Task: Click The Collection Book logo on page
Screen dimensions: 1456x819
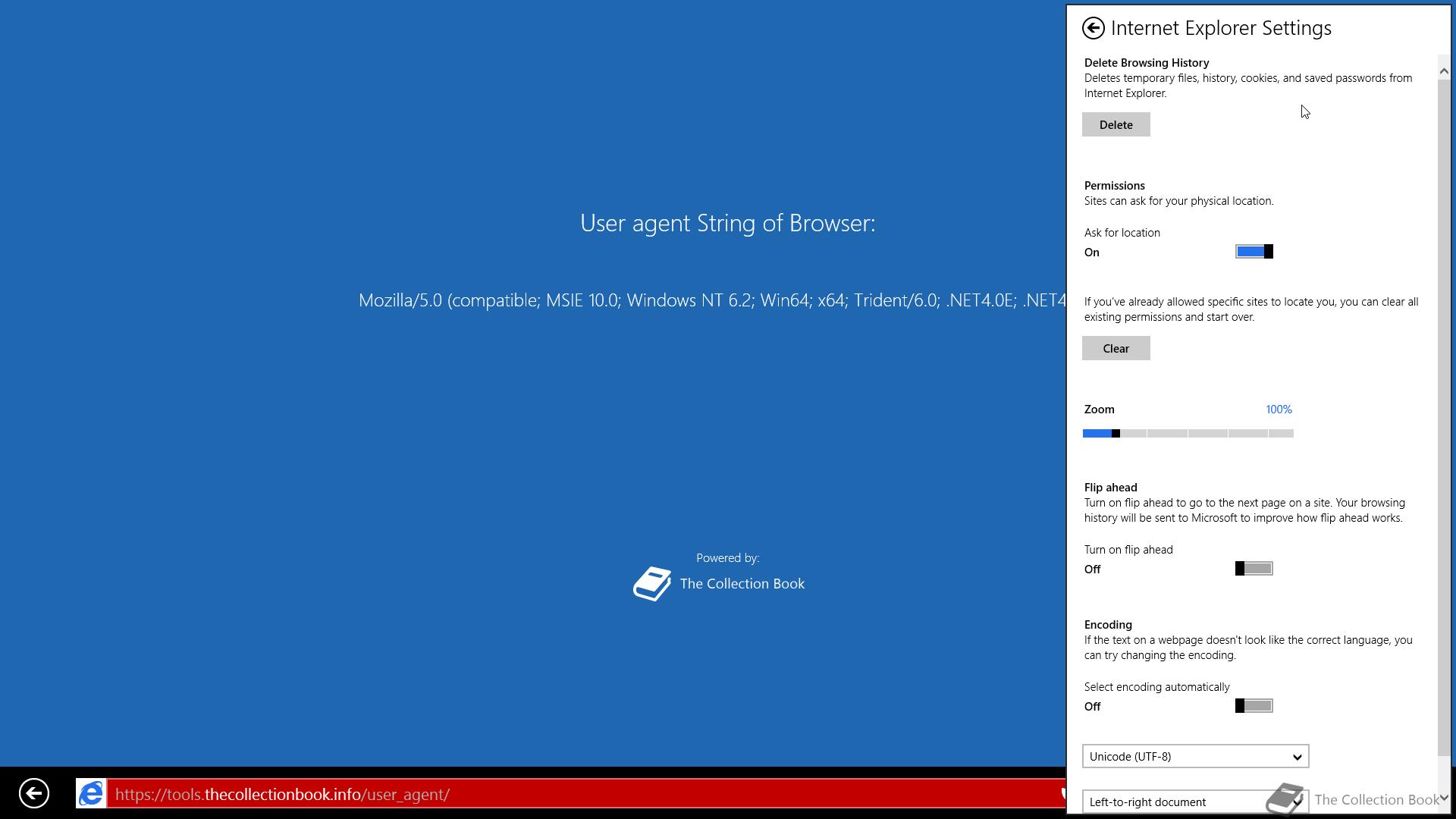Action: pyautogui.click(x=652, y=584)
